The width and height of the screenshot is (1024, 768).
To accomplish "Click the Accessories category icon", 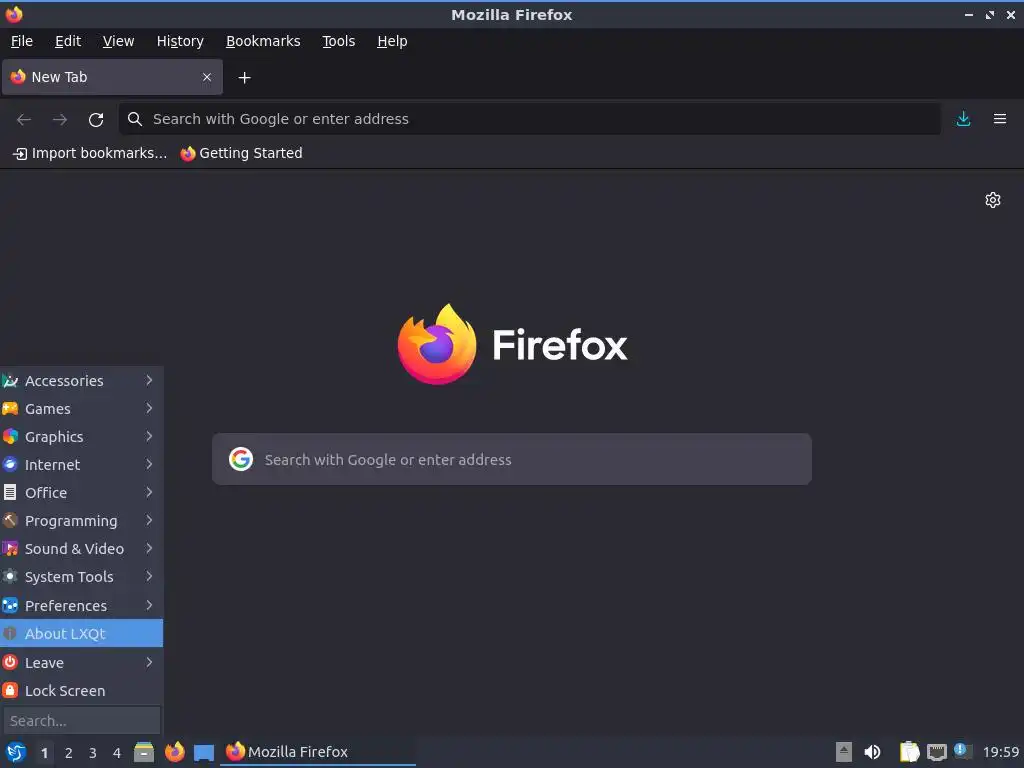I will click(10, 381).
